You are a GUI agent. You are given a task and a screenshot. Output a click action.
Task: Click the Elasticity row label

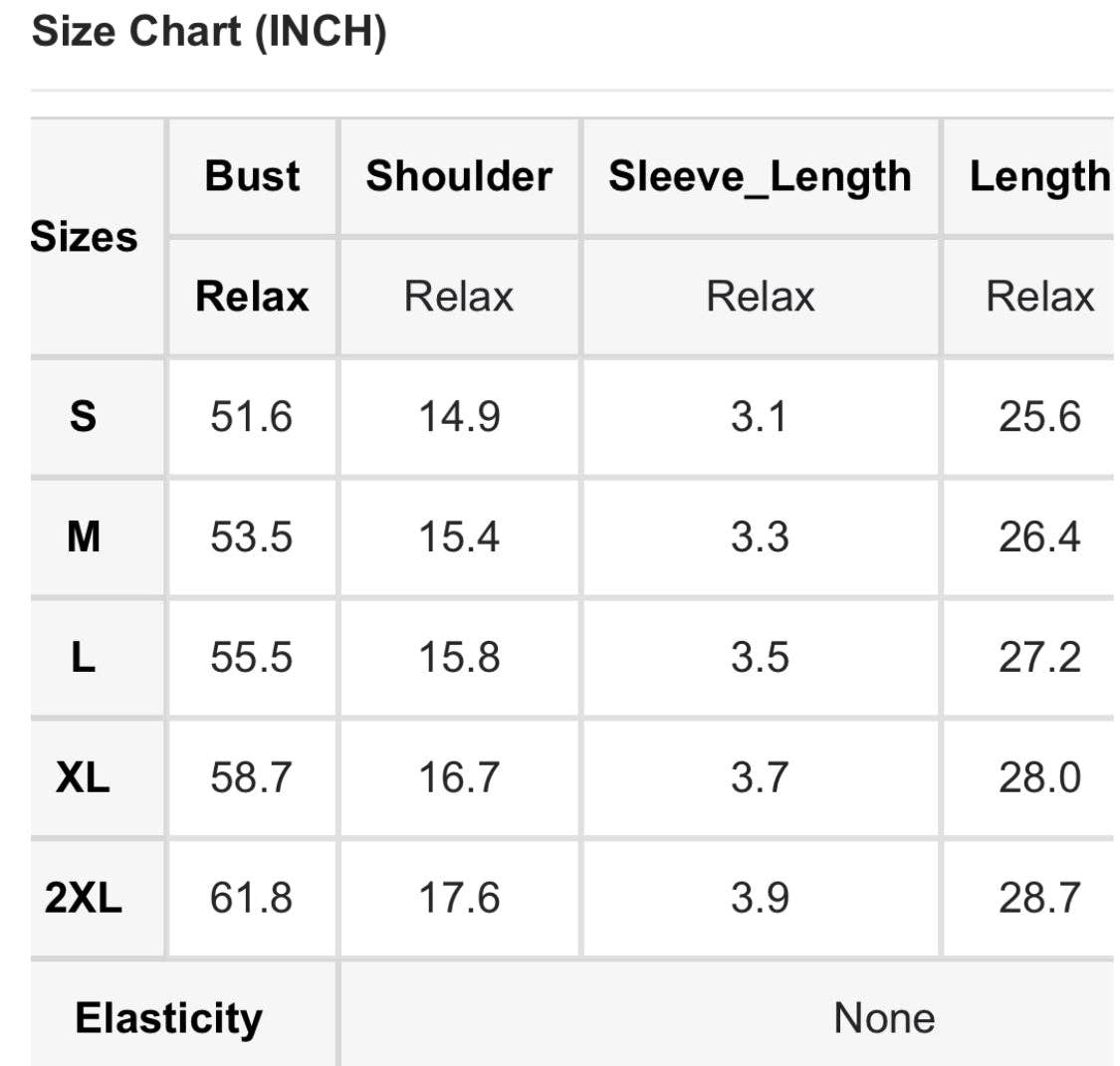click(x=169, y=1018)
